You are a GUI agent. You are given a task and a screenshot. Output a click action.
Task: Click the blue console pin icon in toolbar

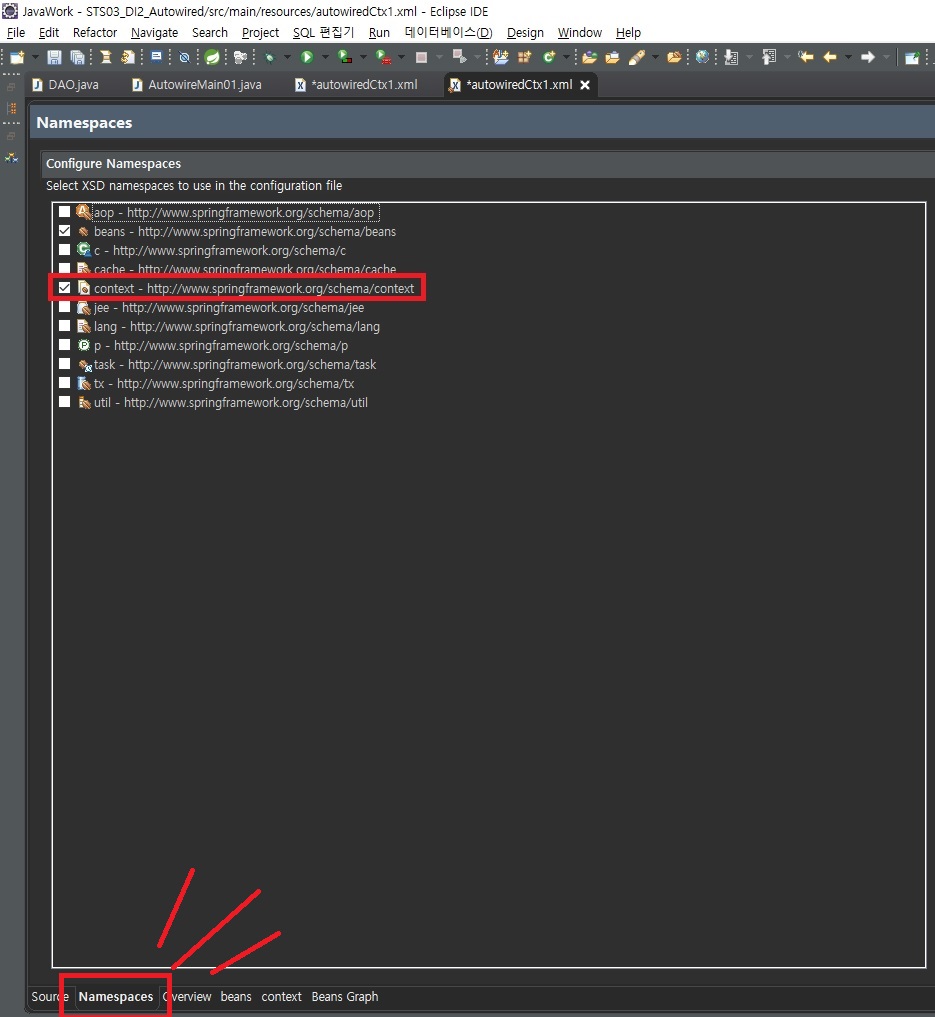[x=156, y=57]
